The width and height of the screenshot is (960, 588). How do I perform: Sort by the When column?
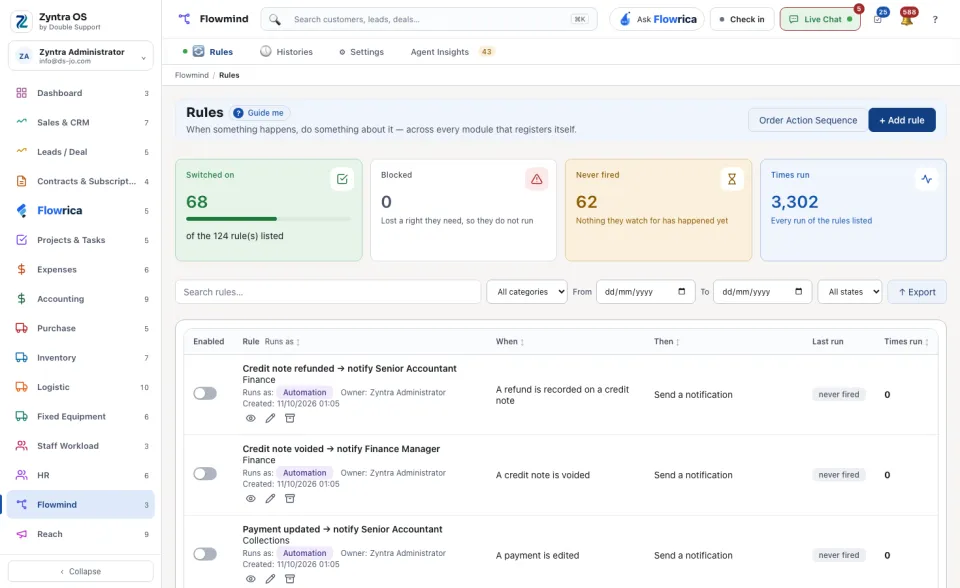pyautogui.click(x=509, y=342)
